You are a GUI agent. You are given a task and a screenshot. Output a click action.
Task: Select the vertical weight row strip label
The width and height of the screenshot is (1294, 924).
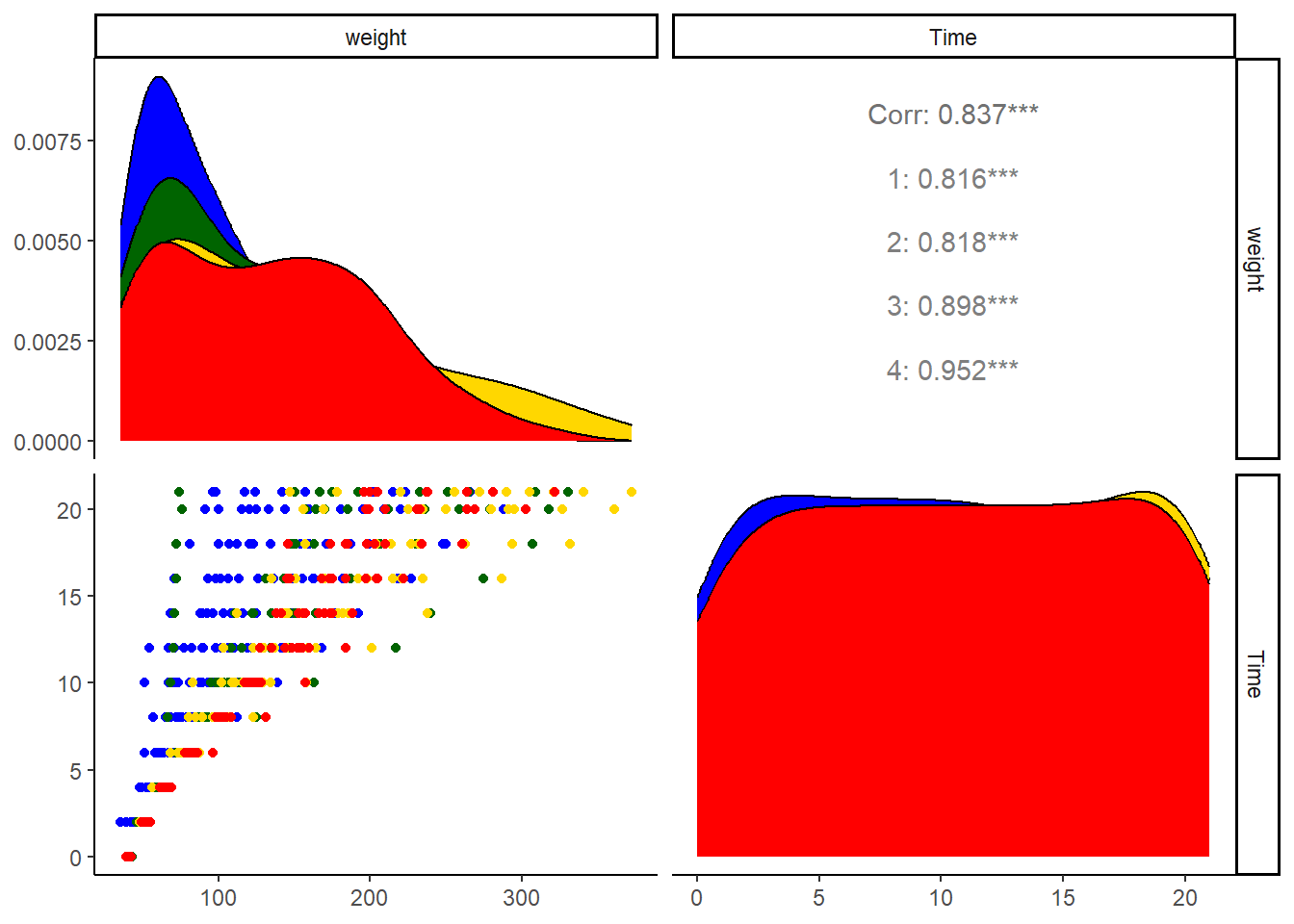(x=1256, y=258)
